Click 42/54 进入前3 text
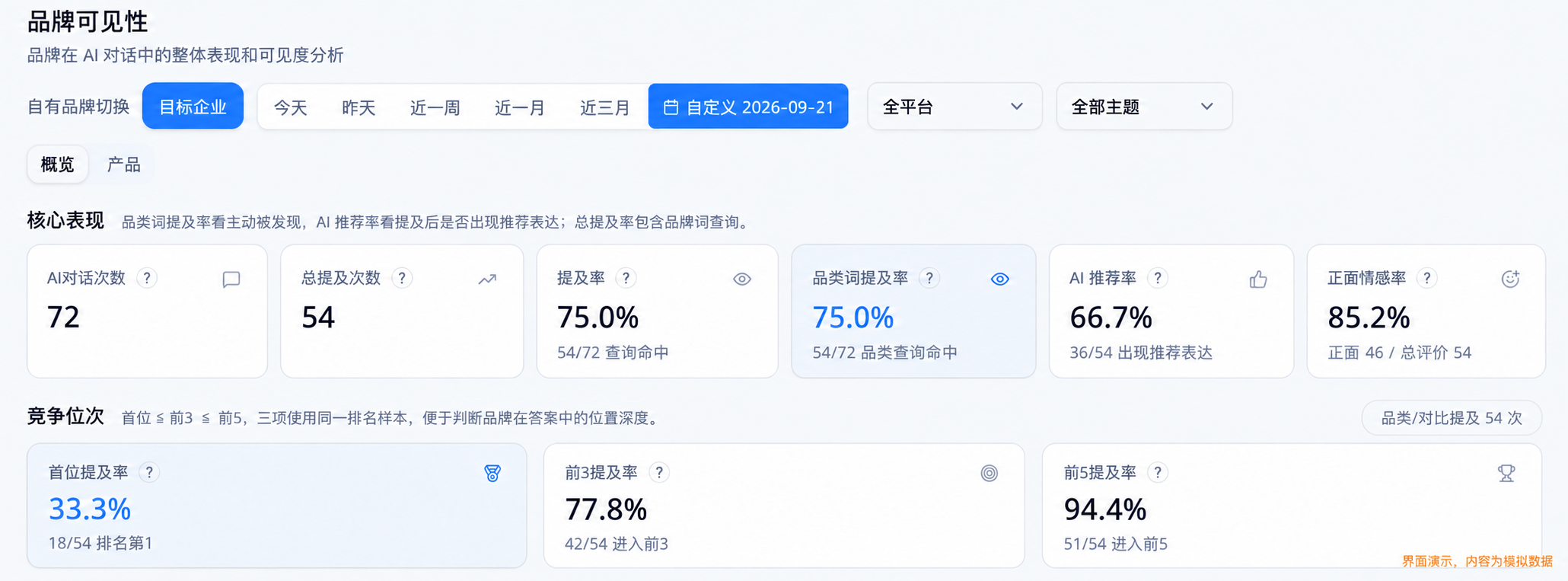Image resolution: width=1568 pixels, height=581 pixels. click(617, 544)
